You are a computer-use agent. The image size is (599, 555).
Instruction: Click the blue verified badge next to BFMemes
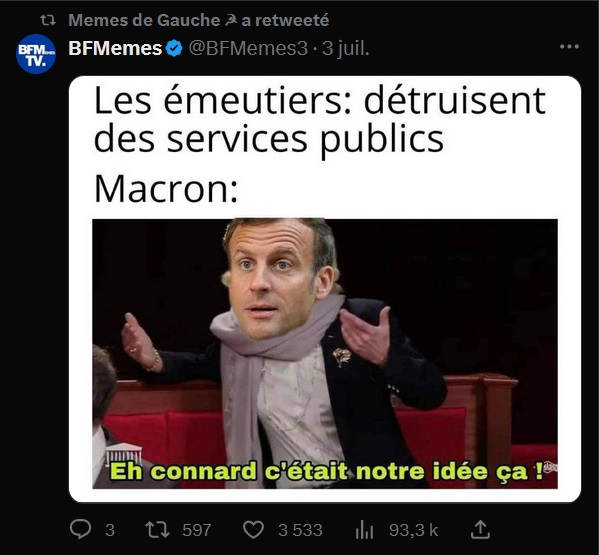175,49
